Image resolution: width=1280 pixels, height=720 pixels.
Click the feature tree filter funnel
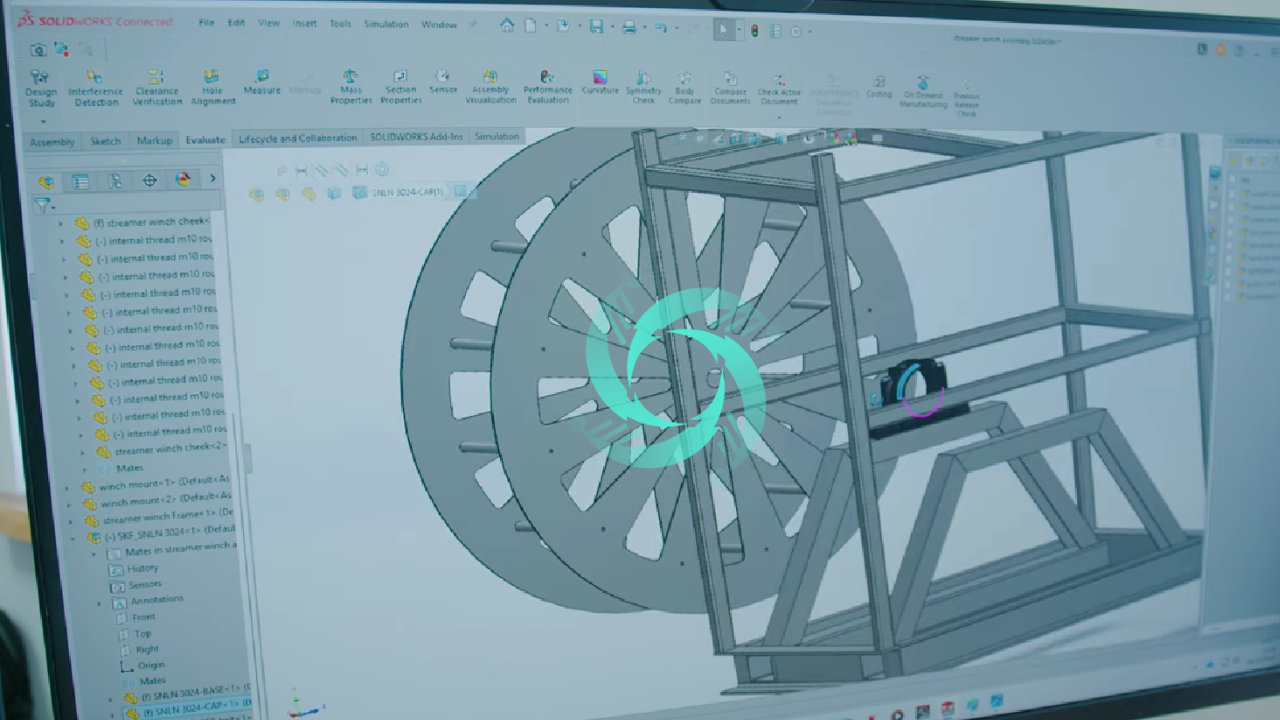(41, 205)
